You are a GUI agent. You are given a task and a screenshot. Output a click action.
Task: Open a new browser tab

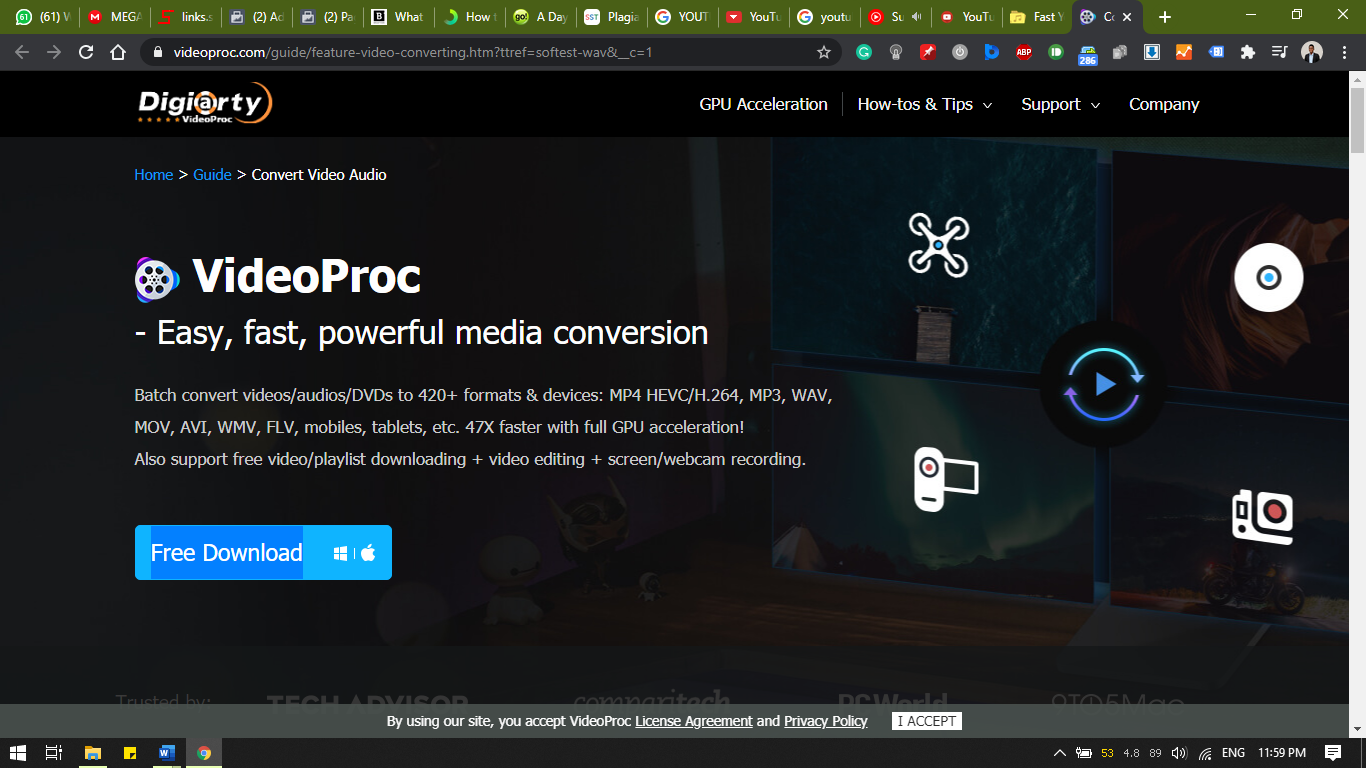[x=1164, y=17]
